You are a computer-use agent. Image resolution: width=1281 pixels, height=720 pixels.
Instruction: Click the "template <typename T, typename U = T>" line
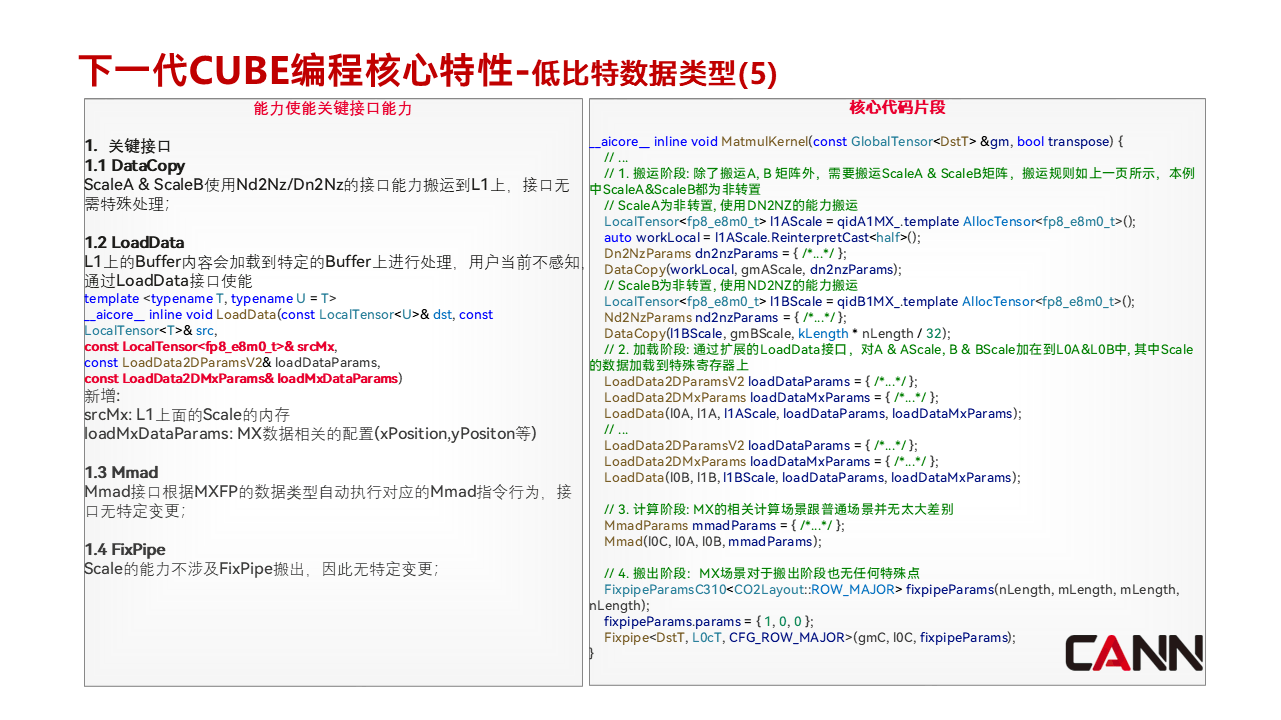click(211, 298)
